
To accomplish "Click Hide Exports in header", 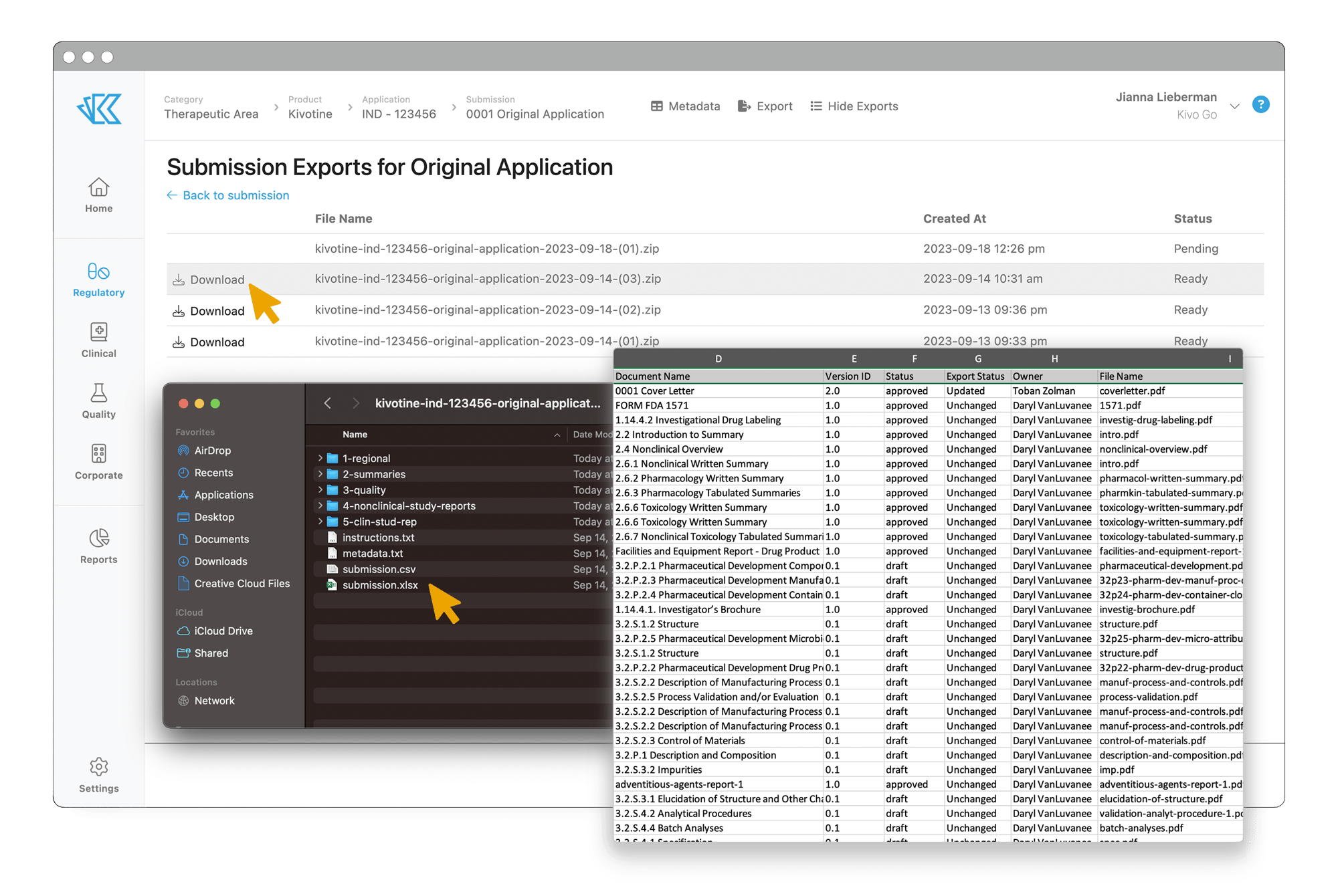I will [x=854, y=106].
